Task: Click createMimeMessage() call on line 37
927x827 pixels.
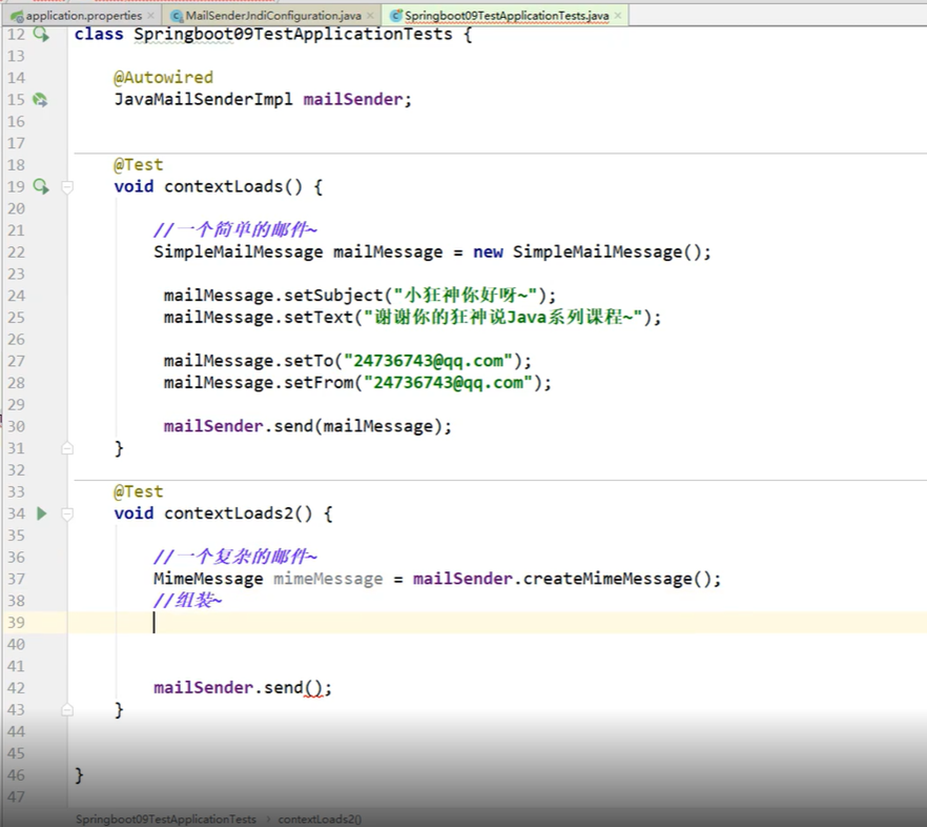Action: pyautogui.click(x=617, y=579)
